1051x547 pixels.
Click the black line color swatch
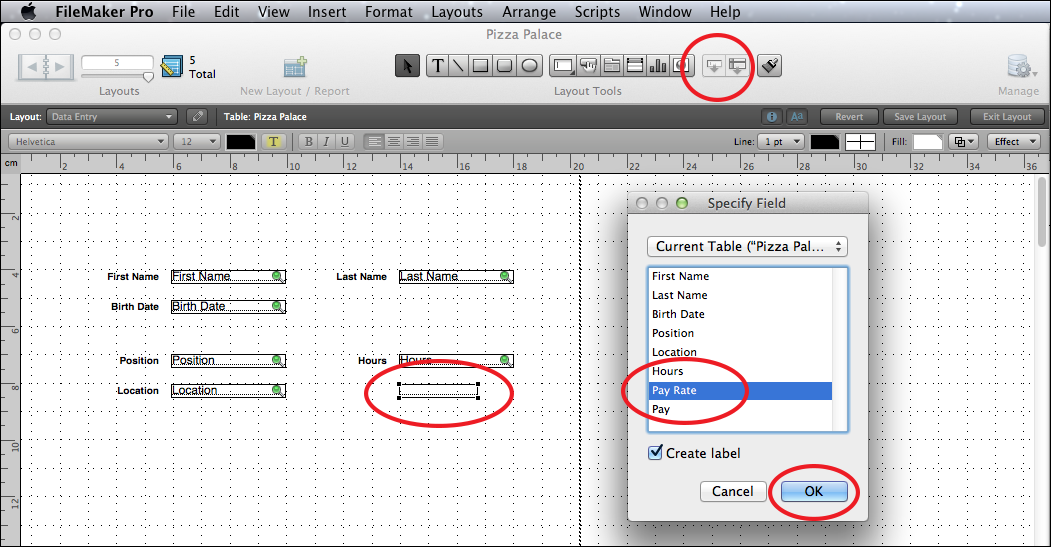click(x=824, y=141)
